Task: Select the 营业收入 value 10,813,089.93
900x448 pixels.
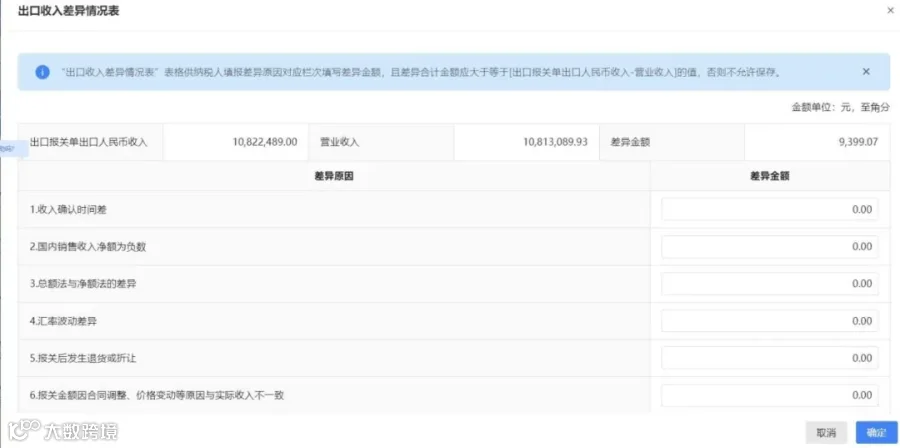Action: [555, 142]
